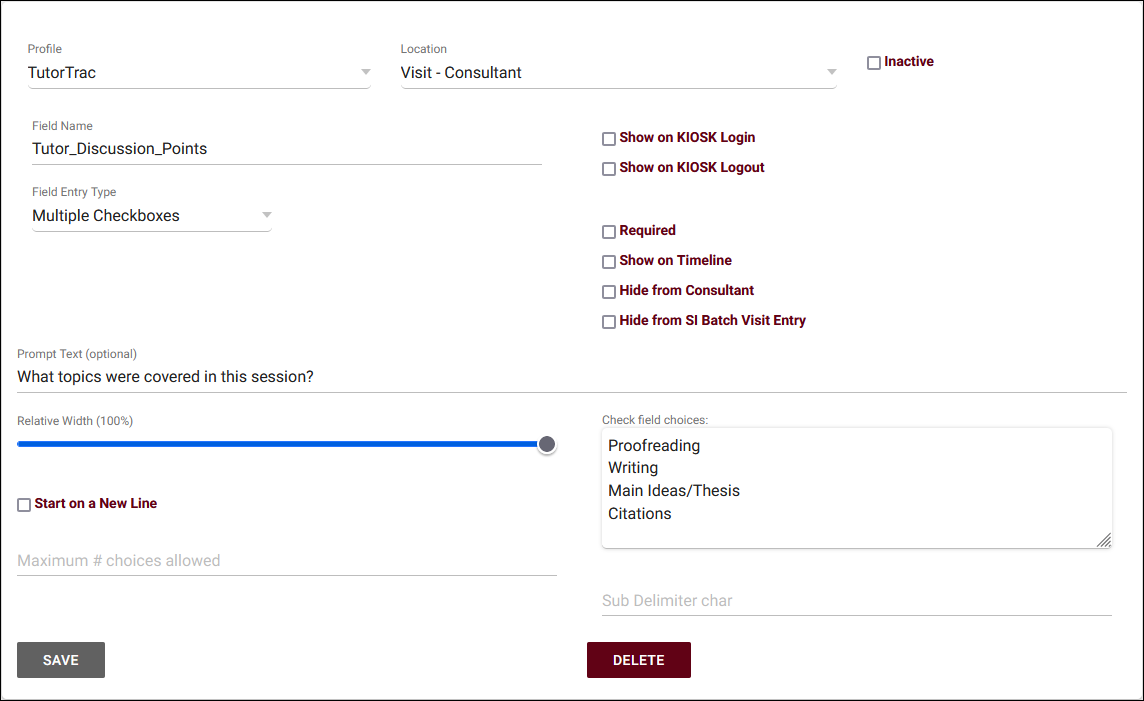Focus the Maximum # choices allowed field

point(286,561)
